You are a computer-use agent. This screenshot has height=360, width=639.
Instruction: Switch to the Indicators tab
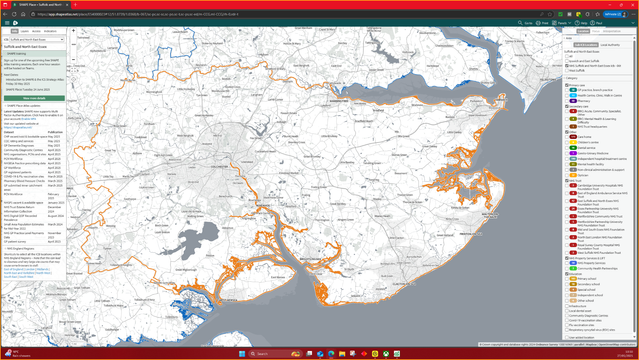[50, 31]
